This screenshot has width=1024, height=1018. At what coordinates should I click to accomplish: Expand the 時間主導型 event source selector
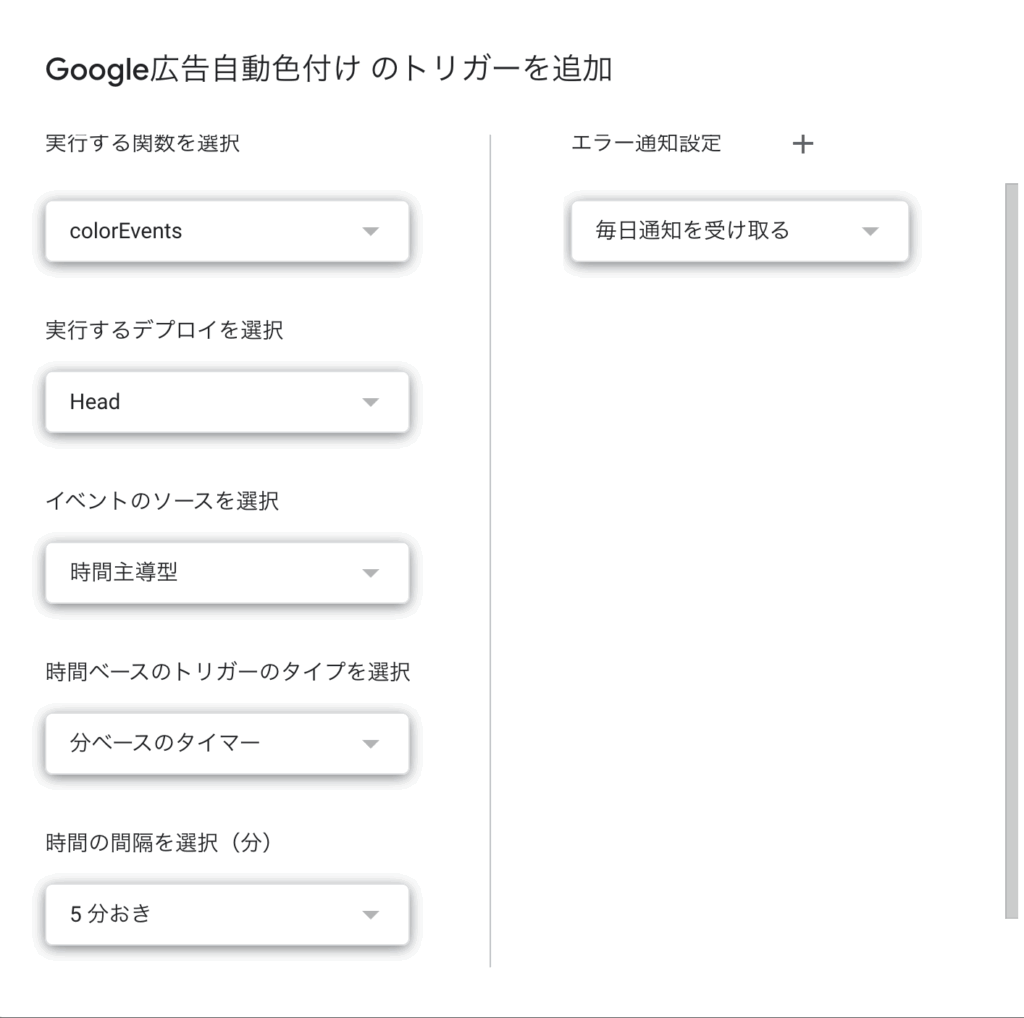[x=227, y=573]
